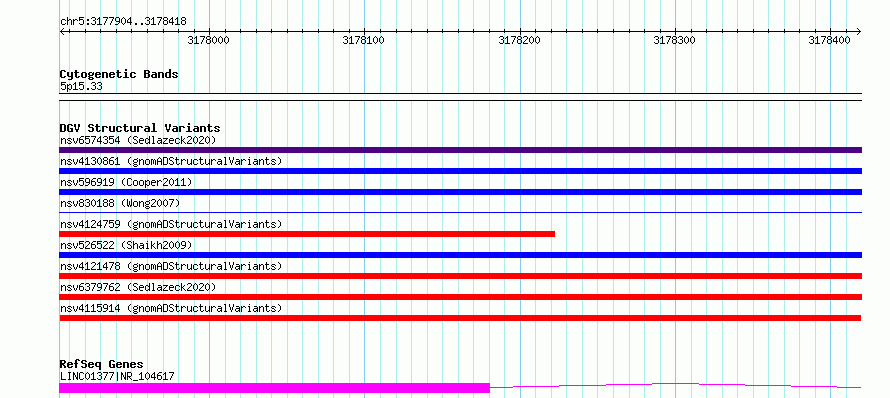
Task: Select the 5p15.33 cytogenetic band label
Action: [81, 87]
